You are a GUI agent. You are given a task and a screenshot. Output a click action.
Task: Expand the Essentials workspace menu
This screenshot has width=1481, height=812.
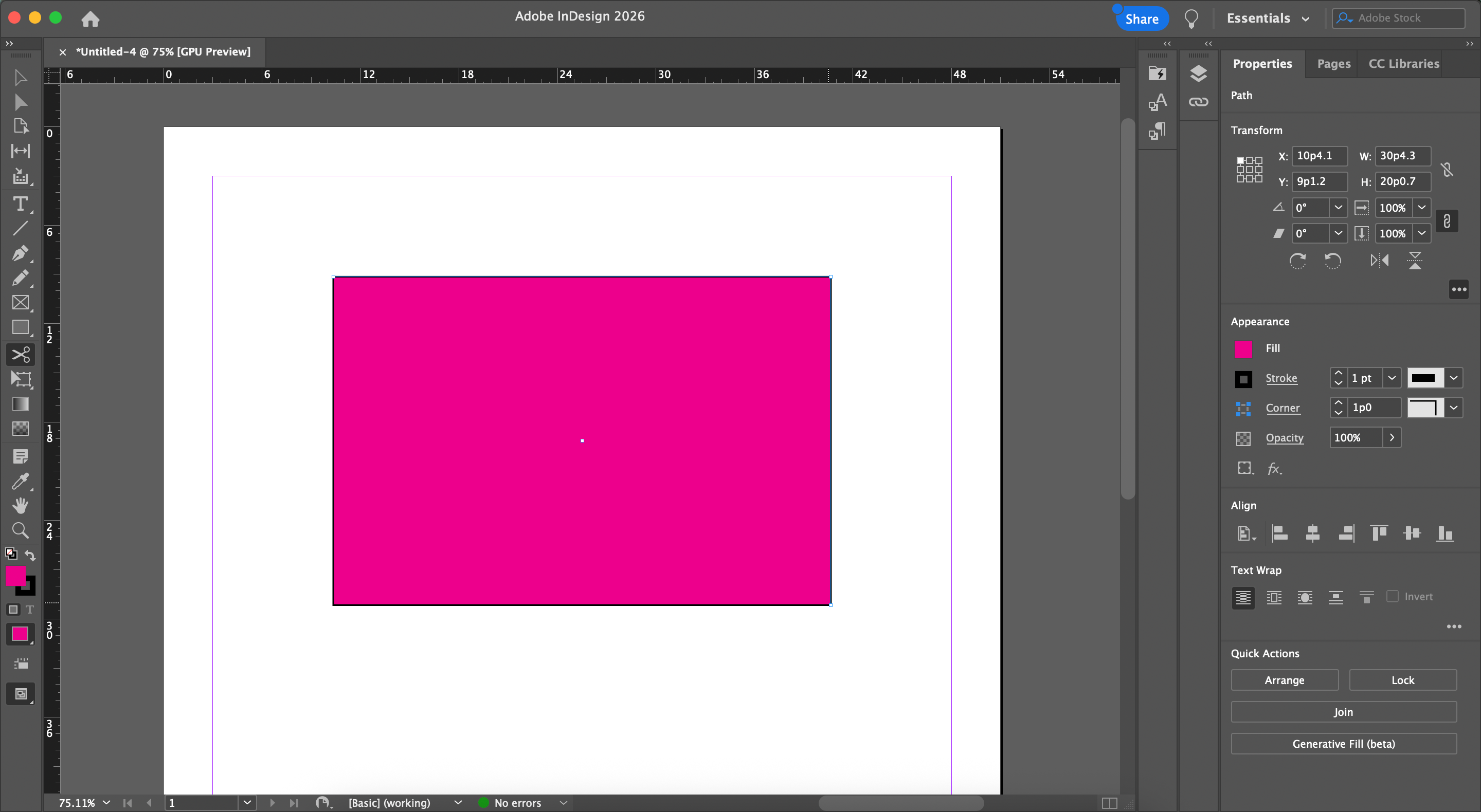click(x=1267, y=19)
